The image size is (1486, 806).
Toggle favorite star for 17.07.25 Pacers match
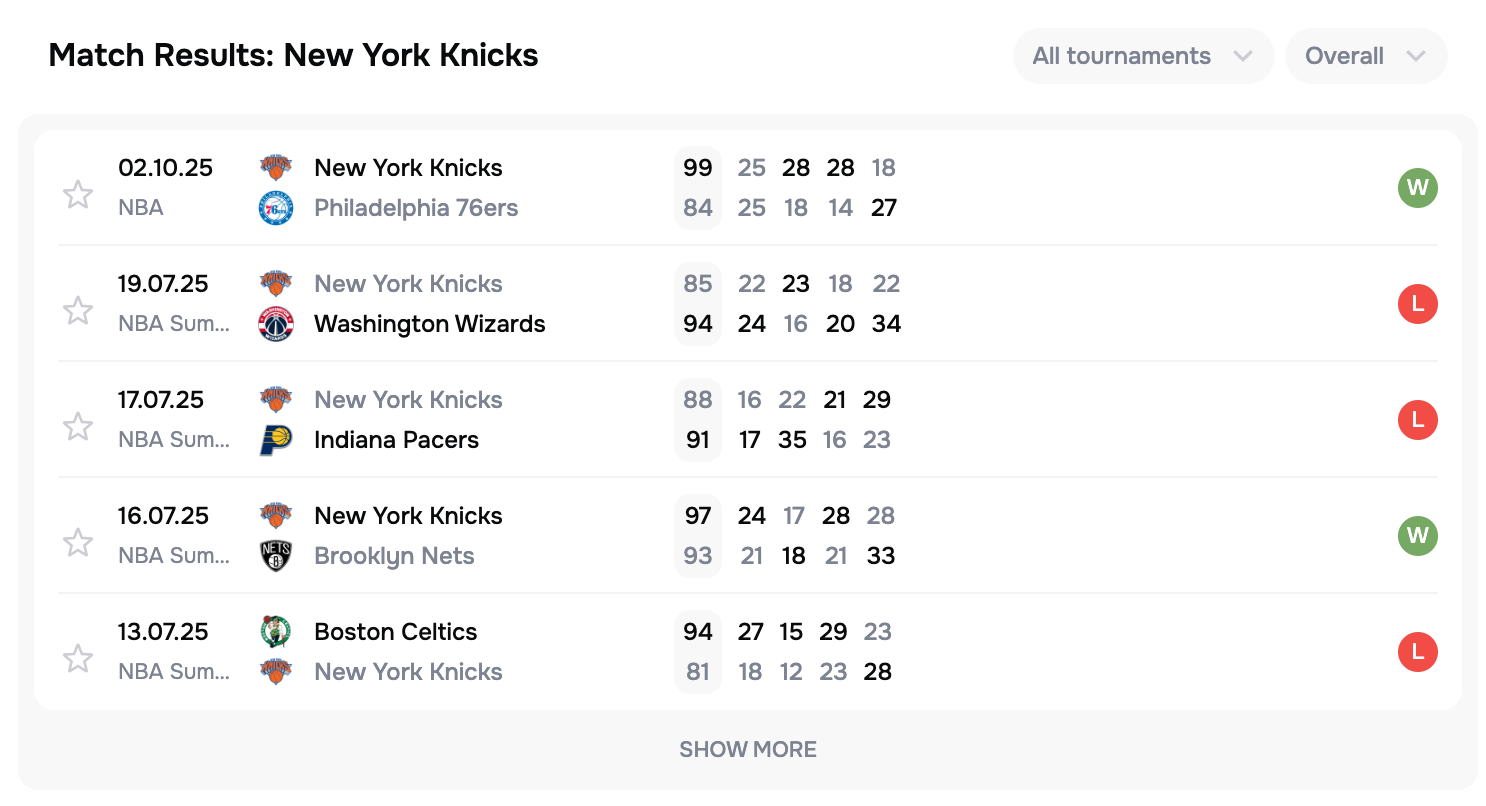point(78,426)
